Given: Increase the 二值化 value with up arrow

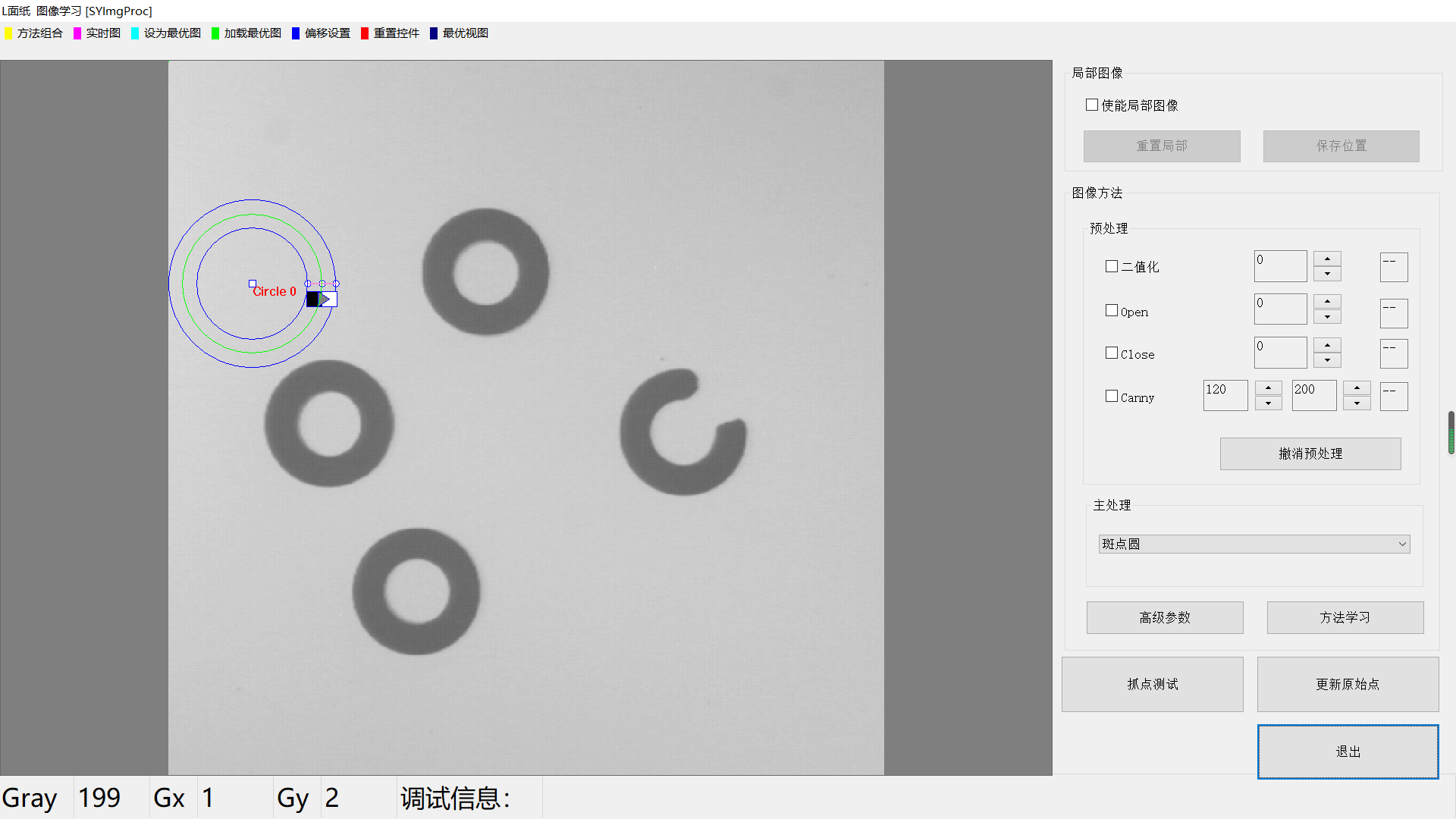Looking at the screenshot, I should tap(1327, 259).
